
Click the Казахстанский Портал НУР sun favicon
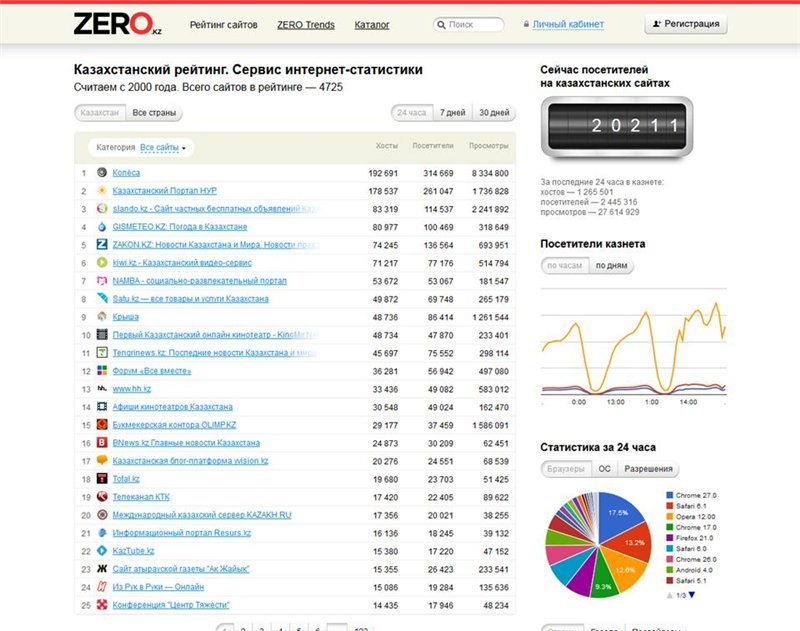102,190
